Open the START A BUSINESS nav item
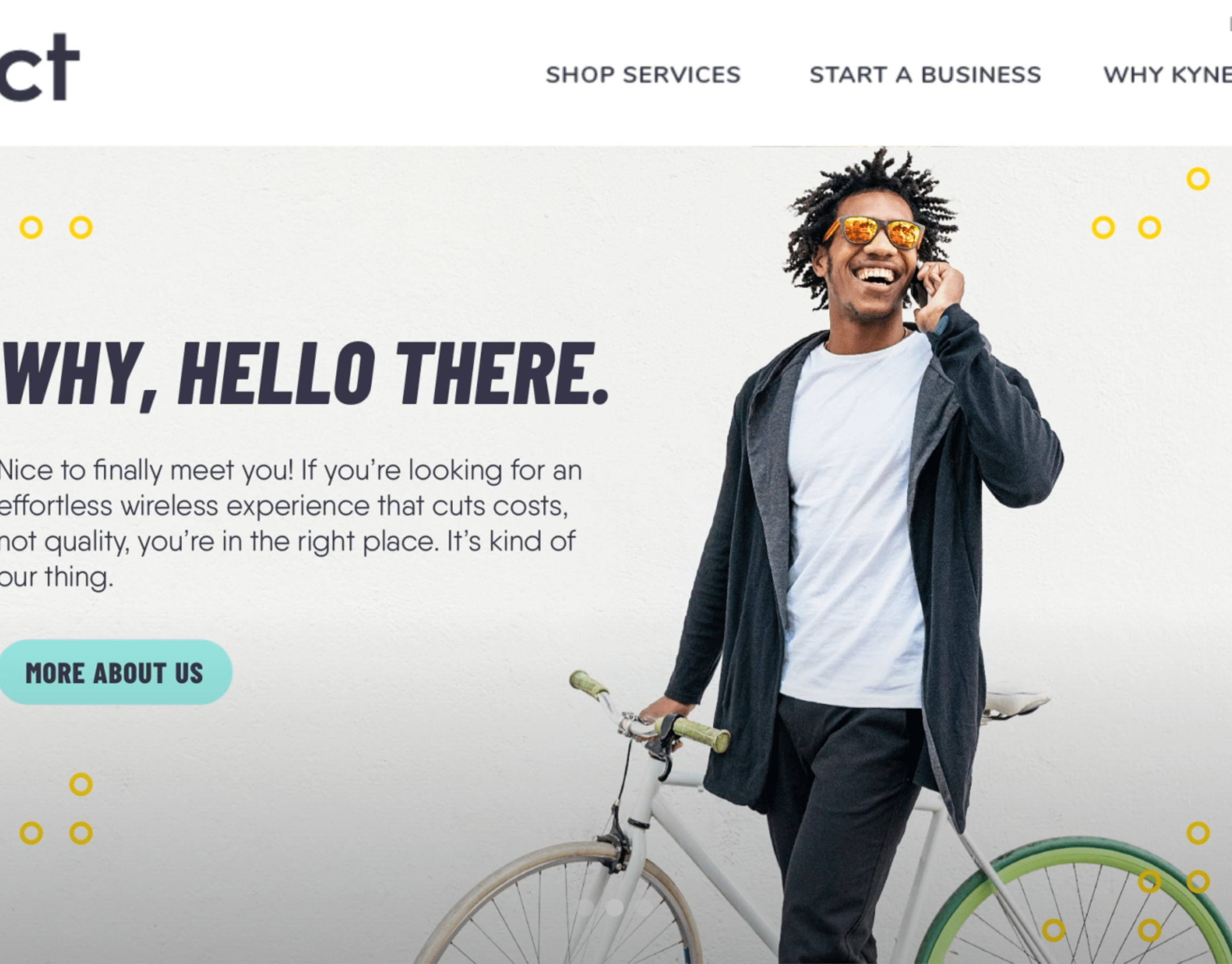1232x964 pixels. click(925, 74)
